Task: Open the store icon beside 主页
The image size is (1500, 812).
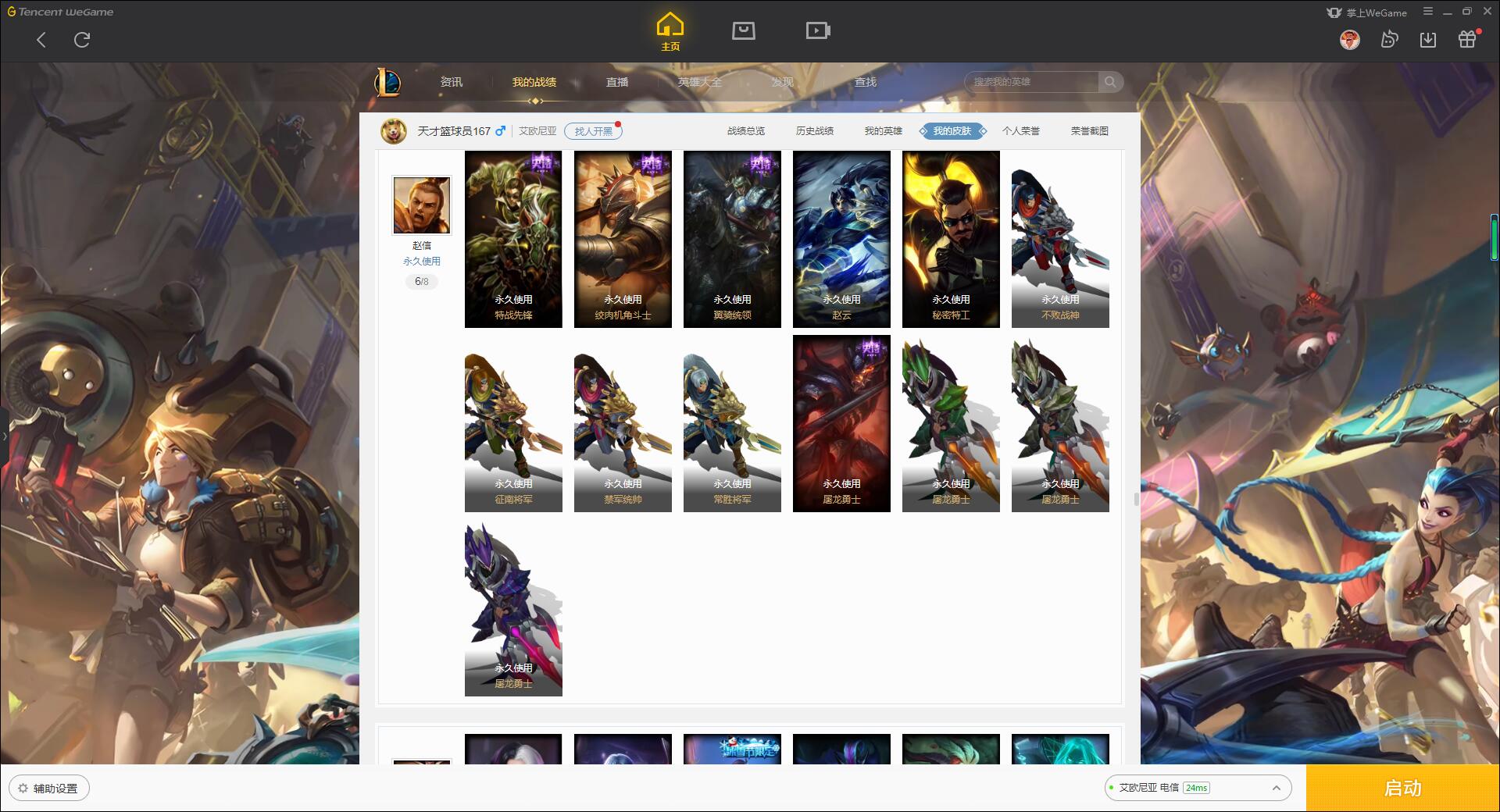Action: (743, 30)
